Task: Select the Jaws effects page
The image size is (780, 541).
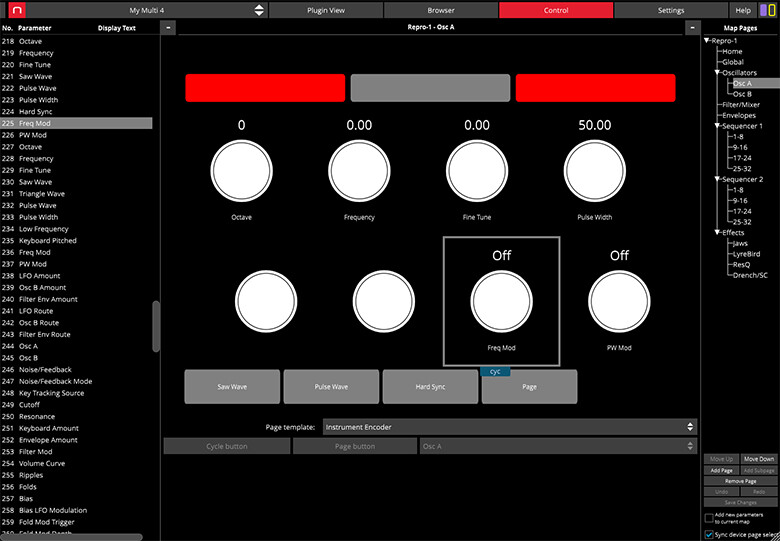Action: coord(740,243)
